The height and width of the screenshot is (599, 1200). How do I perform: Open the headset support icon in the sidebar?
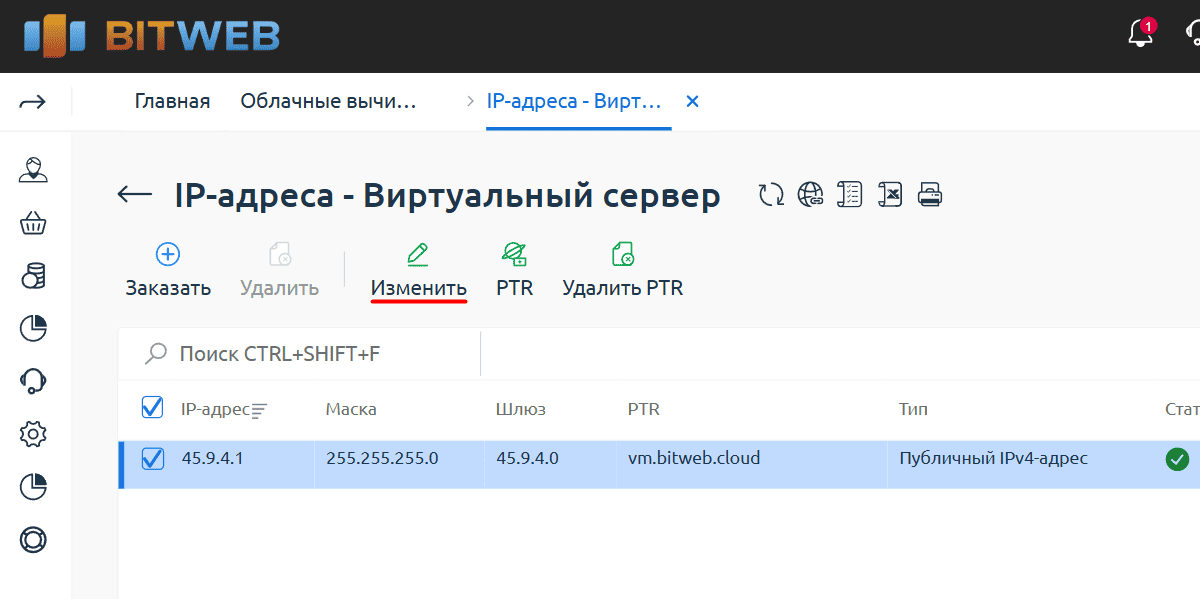pyautogui.click(x=34, y=380)
